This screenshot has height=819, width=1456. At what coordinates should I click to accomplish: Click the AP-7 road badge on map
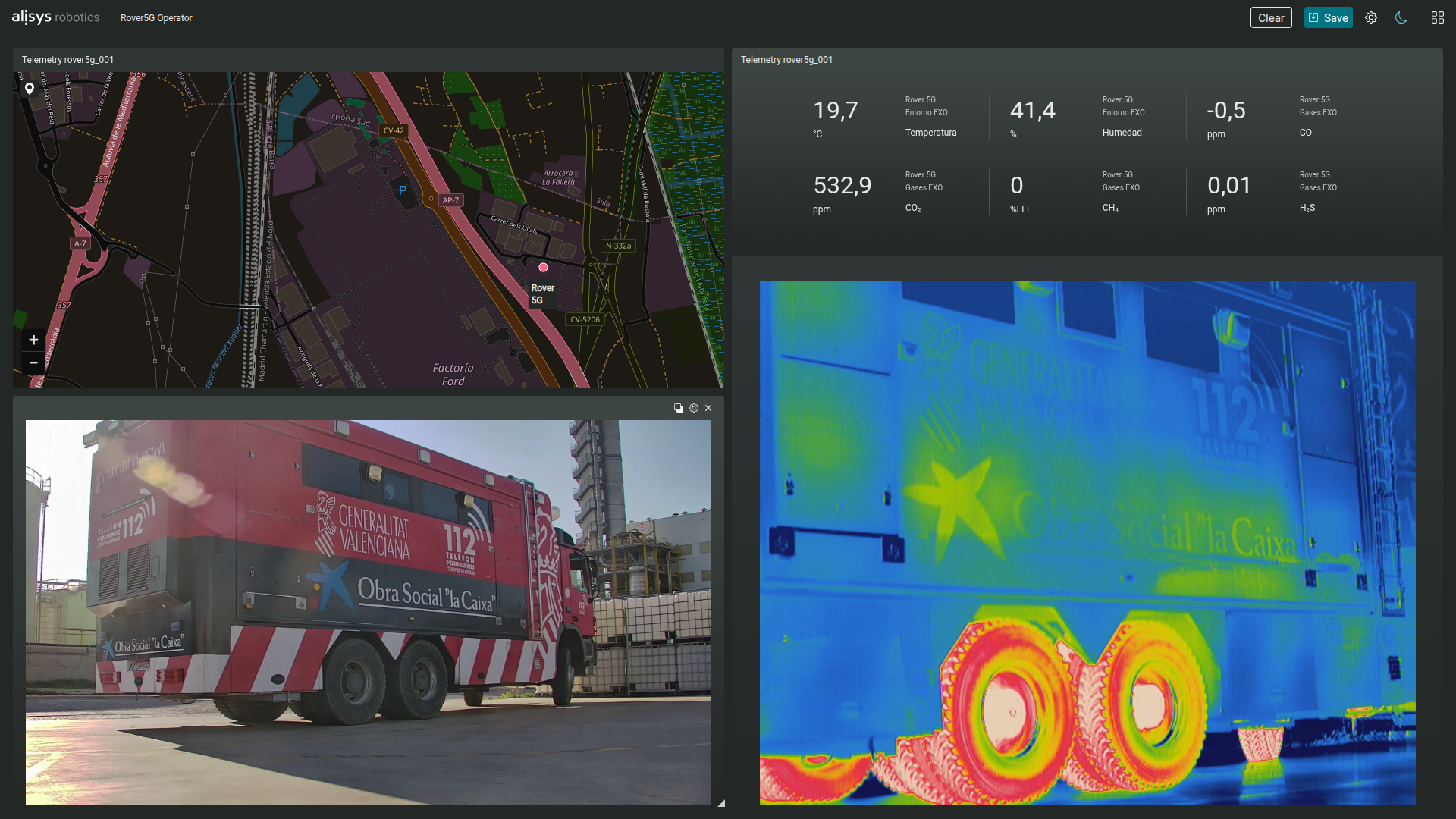pyautogui.click(x=450, y=200)
